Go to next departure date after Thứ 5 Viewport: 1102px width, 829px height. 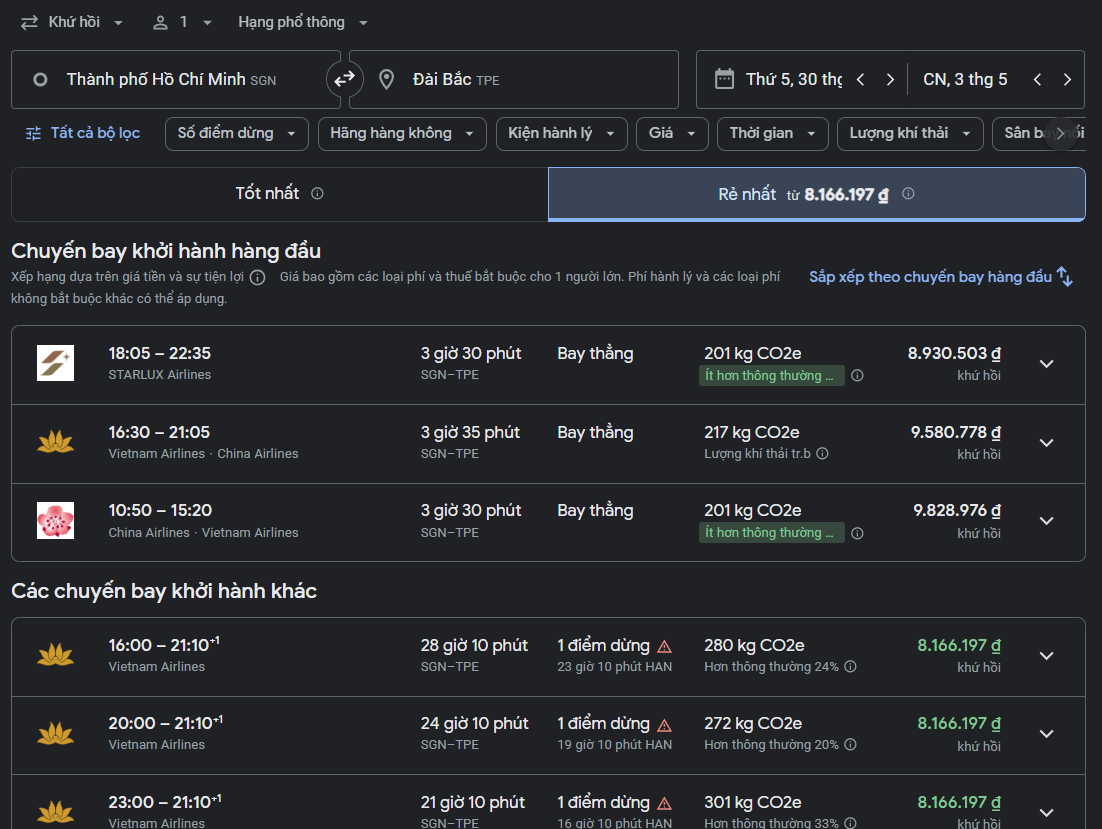click(x=890, y=80)
